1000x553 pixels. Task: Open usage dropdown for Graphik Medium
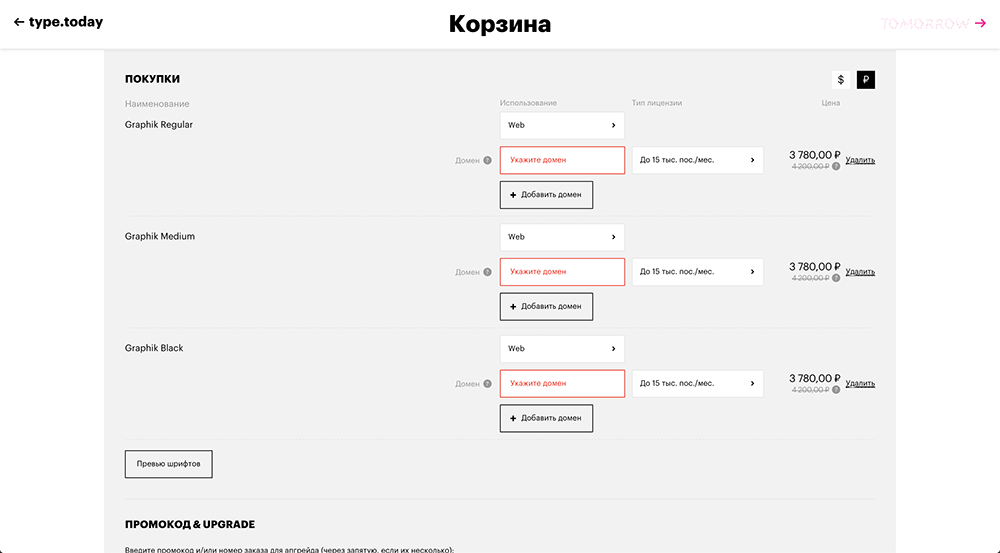tap(562, 237)
